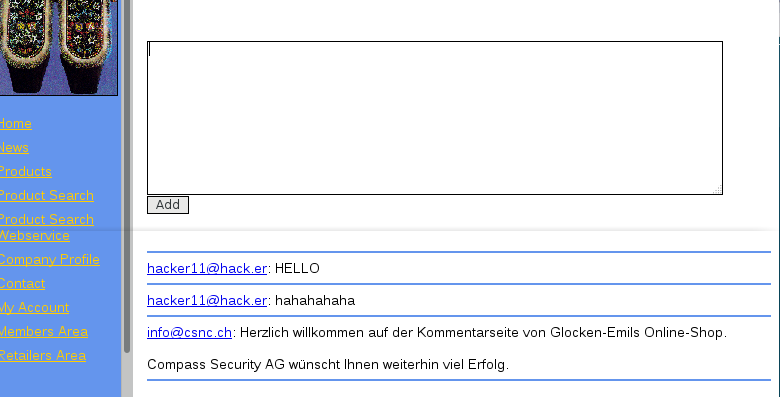Screen dimensions: 780x397
Task: View the Company Profile page
Action: click(49, 259)
